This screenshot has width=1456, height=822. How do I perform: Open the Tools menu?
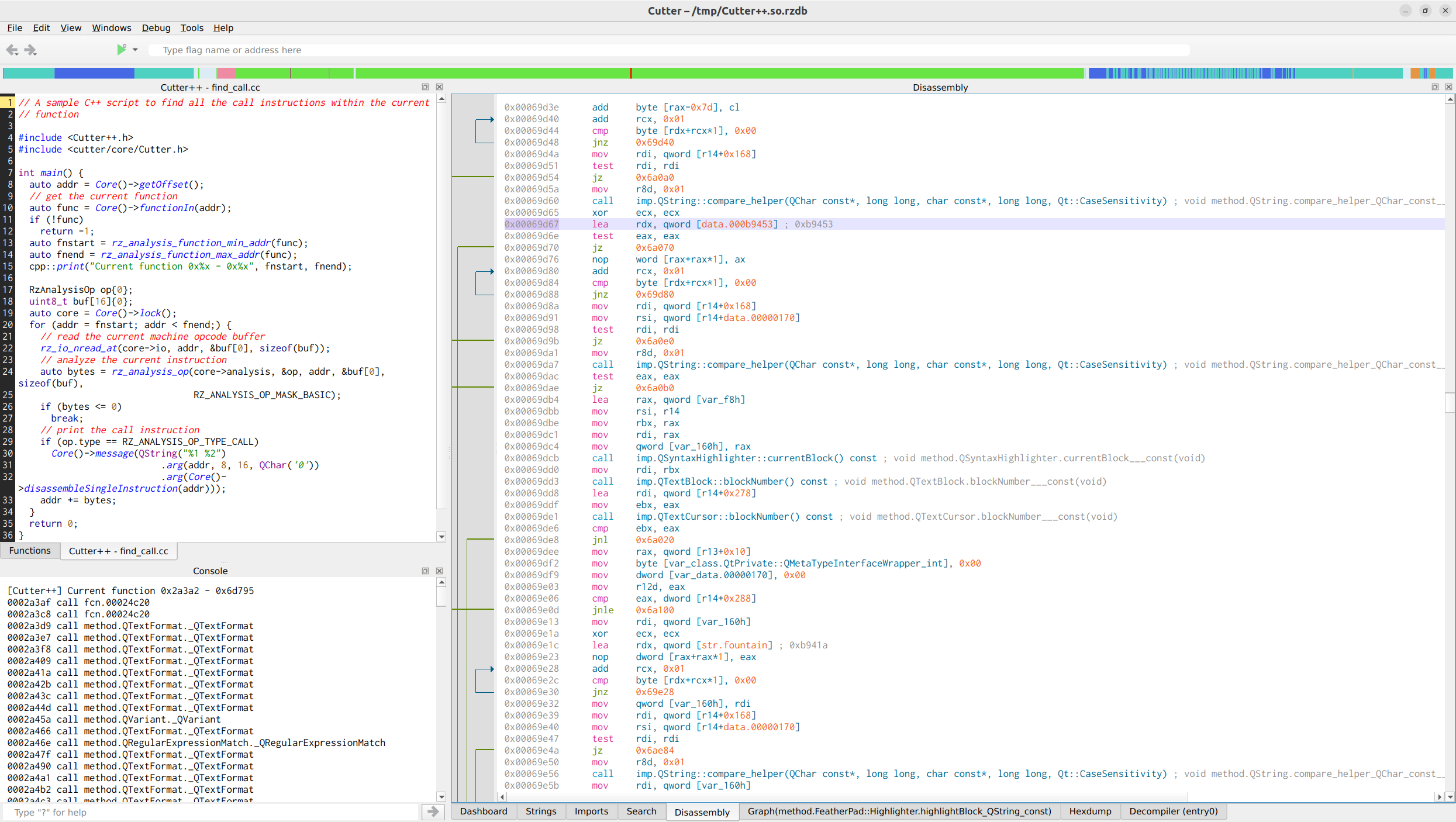click(192, 28)
